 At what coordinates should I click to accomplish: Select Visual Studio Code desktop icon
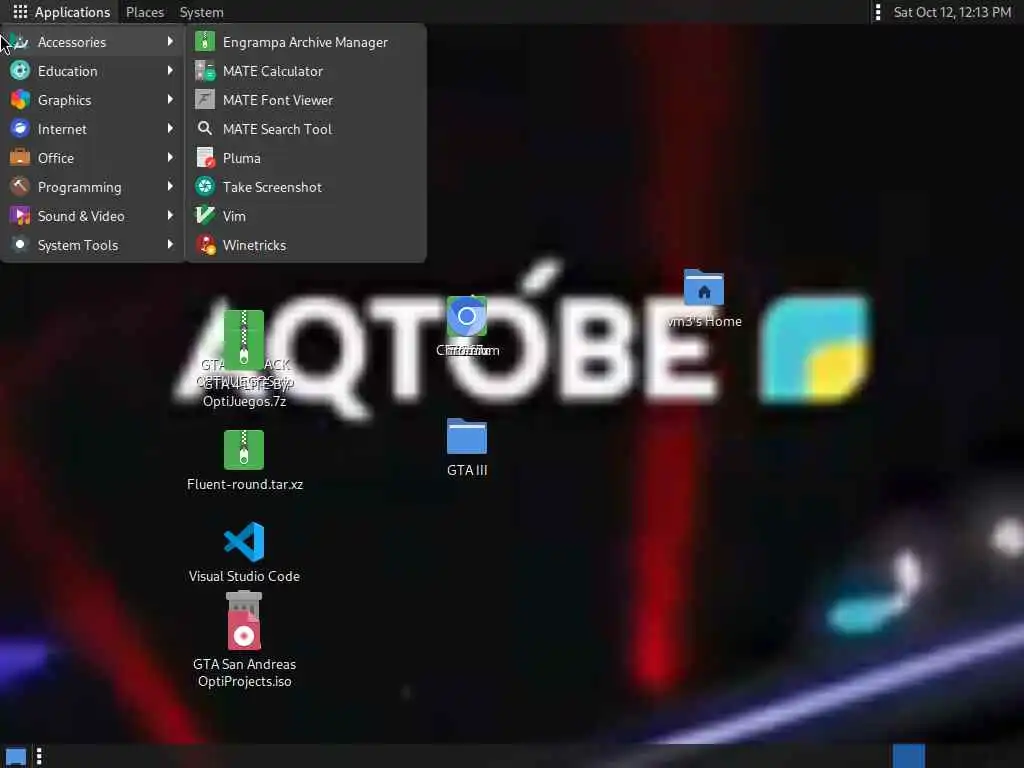tap(244, 541)
